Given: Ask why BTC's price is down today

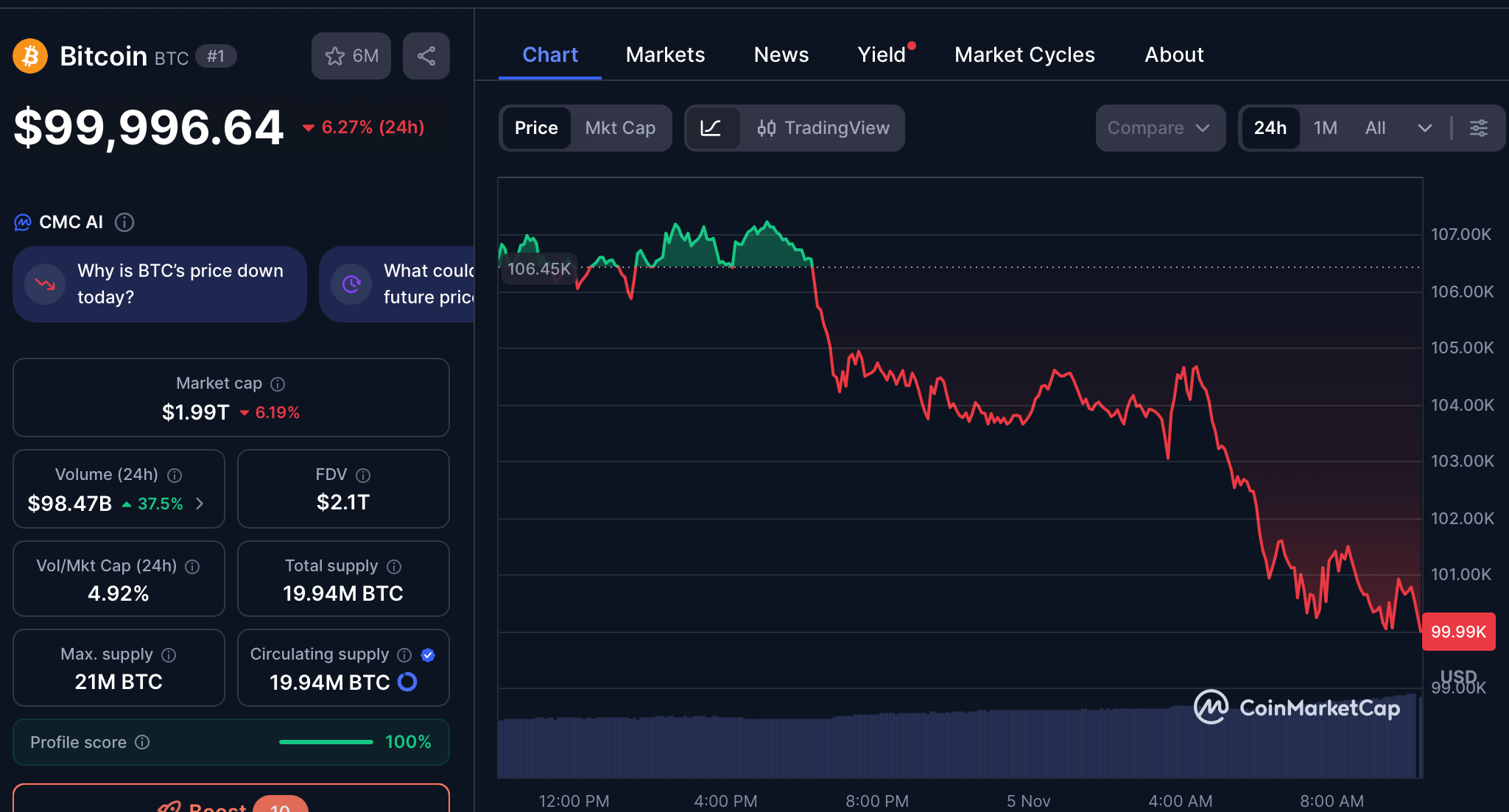Looking at the screenshot, I should coord(159,284).
